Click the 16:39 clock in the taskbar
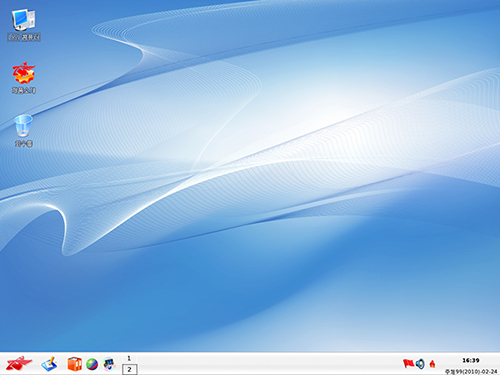500x375 pixels. pyautogui.click(x=471, y=360)
